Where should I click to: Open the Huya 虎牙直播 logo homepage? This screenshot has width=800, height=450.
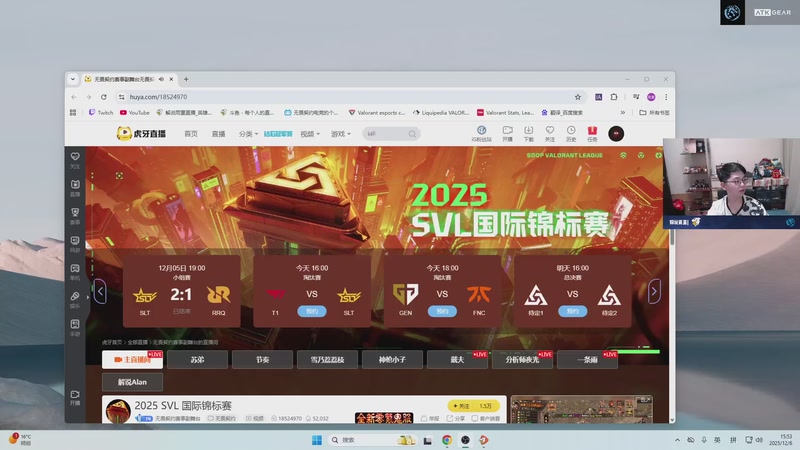tap(141, 134)
